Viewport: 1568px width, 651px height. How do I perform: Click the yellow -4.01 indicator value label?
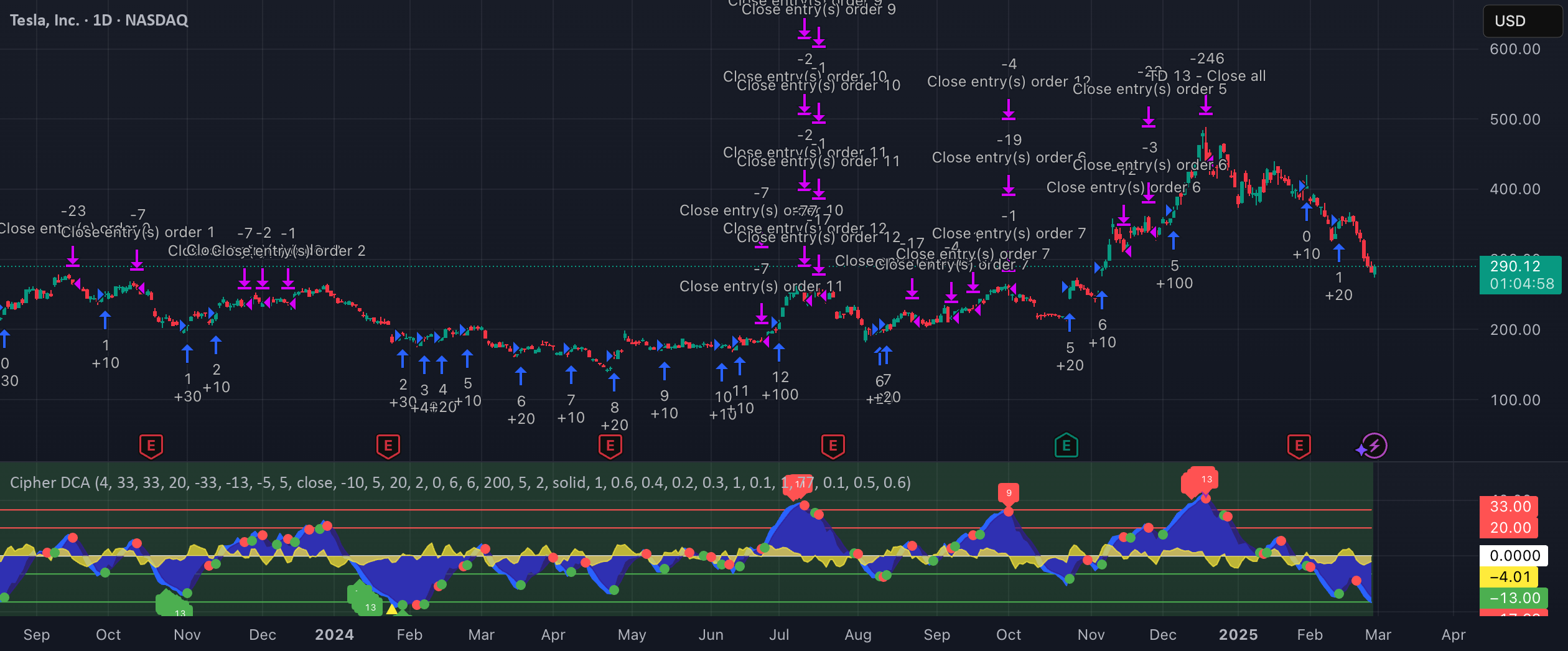pos(1510,576)
